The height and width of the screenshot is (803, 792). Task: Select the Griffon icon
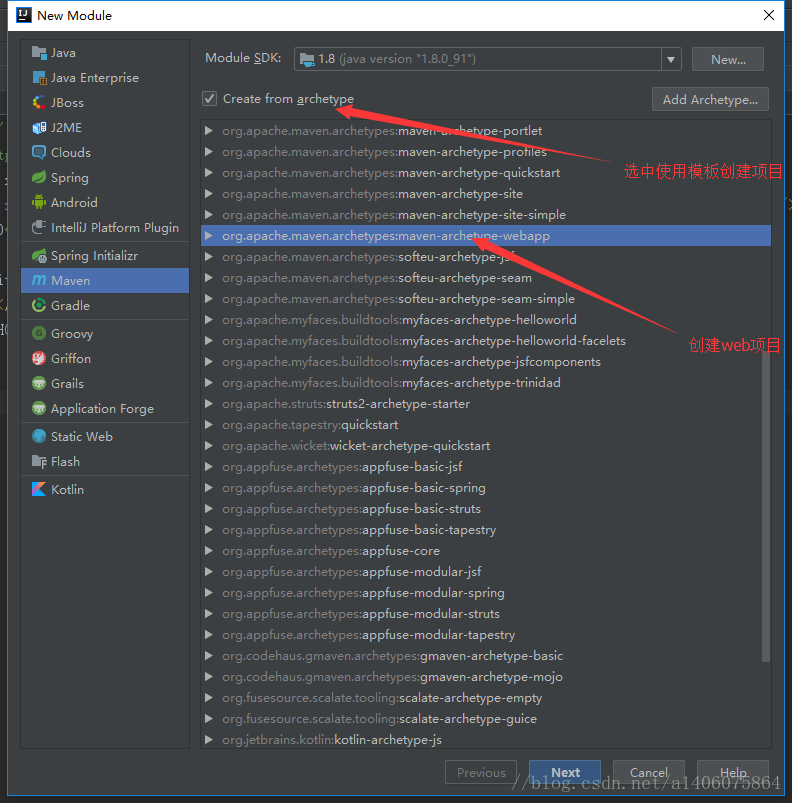(39, 358)
